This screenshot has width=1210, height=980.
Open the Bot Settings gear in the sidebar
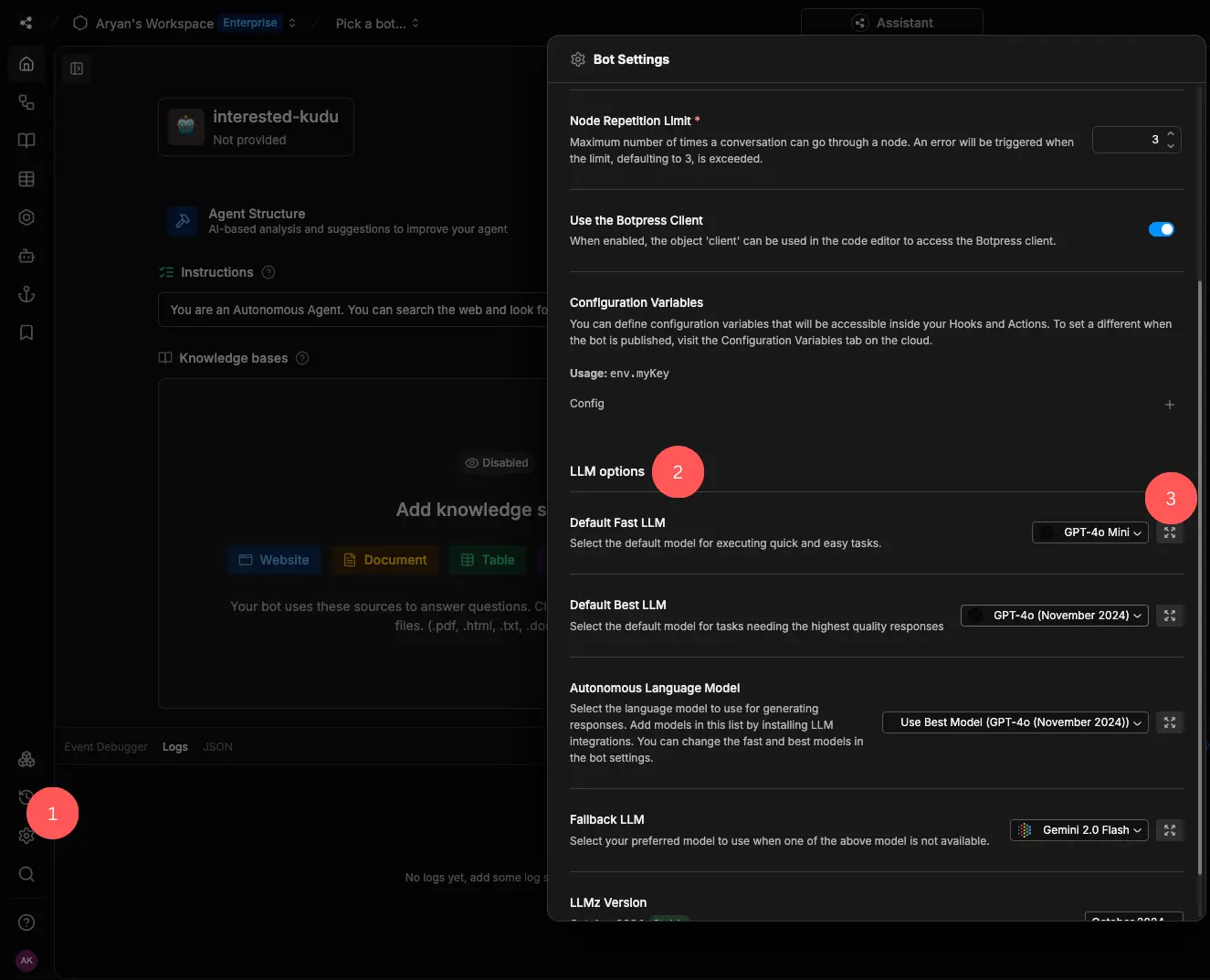tap(26, 836)
